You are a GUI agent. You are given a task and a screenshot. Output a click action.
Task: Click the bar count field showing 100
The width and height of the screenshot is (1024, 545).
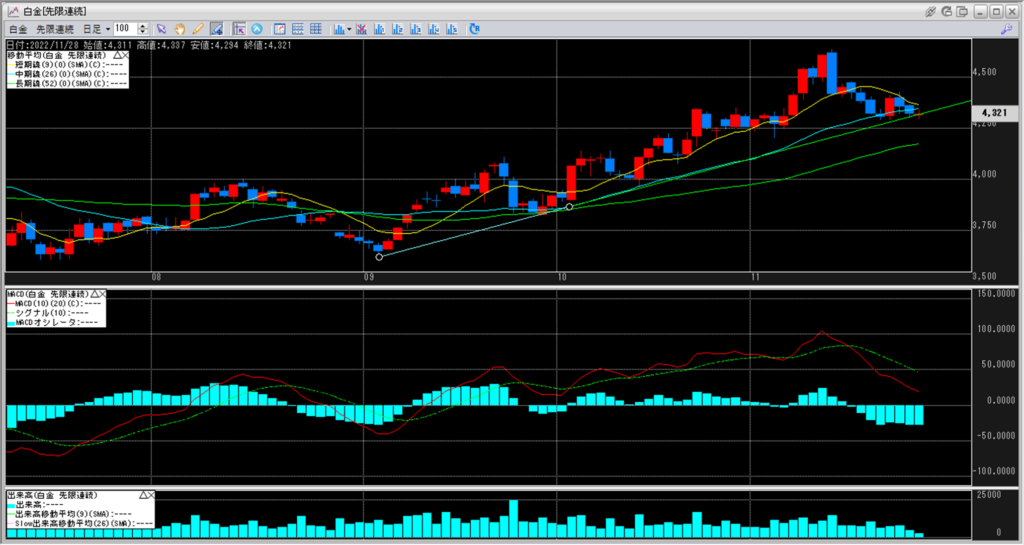(x=124, y=29)
